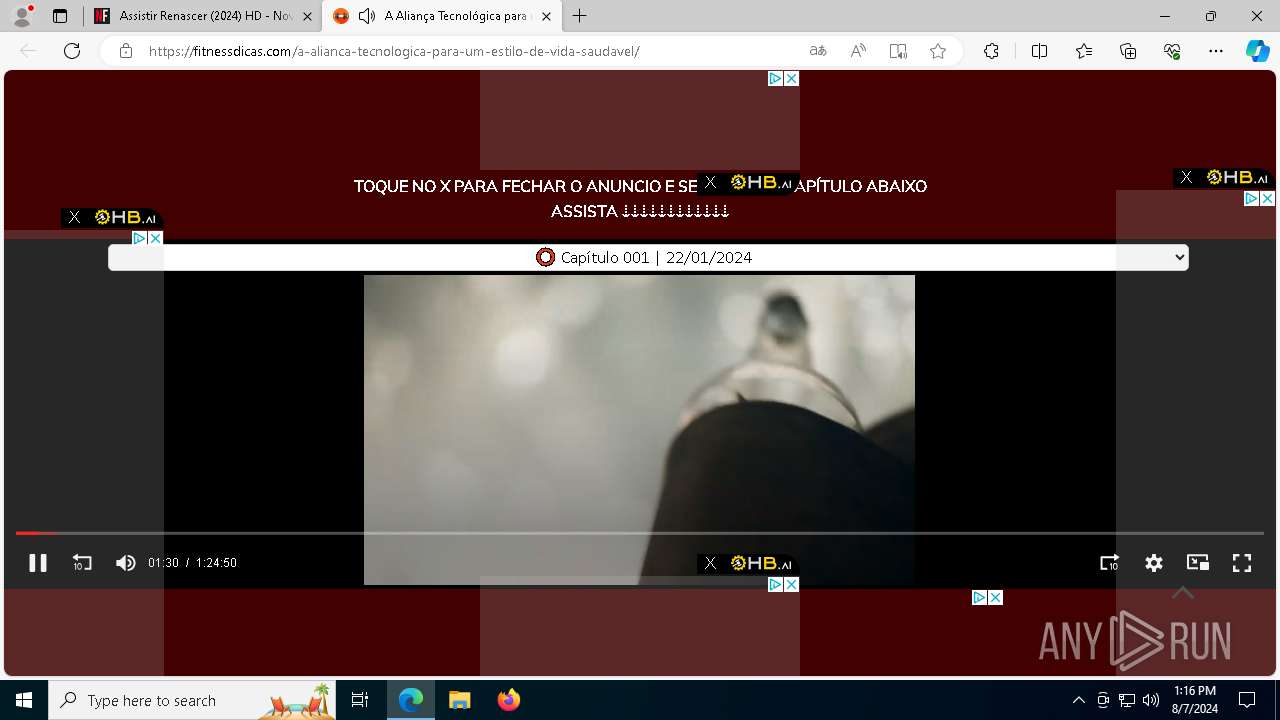Rewind video by 10 seconds
The image size is (1280, 720).
point(82,563)
